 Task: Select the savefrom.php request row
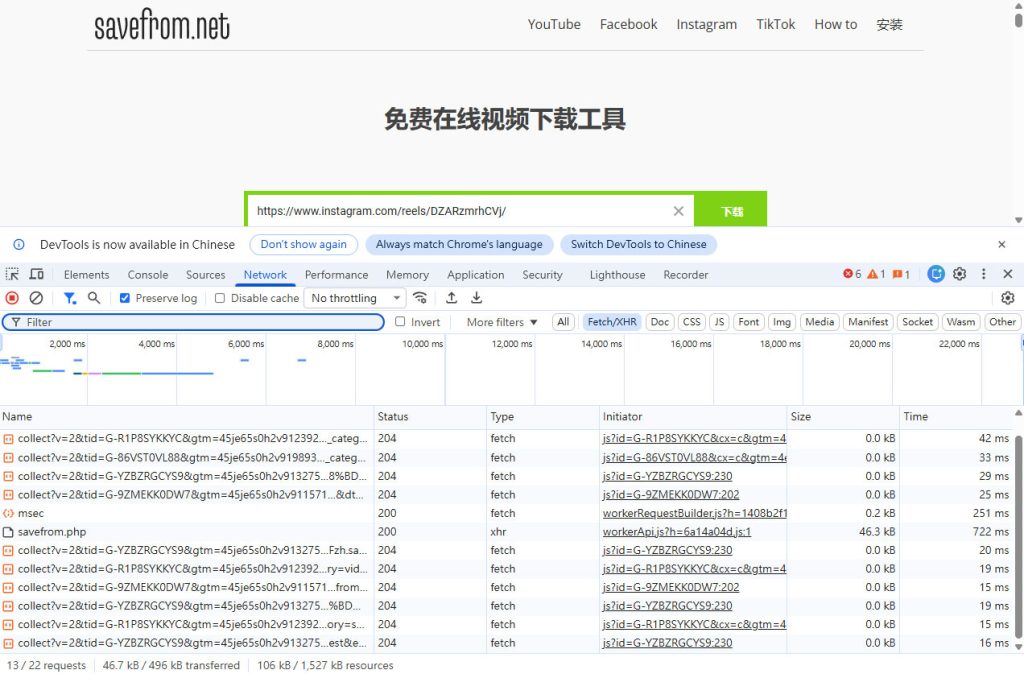point(506,532)
